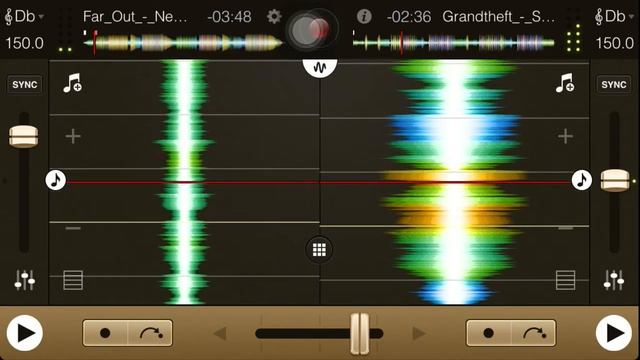Tap the right deck note marker

[x=582, y=180]
